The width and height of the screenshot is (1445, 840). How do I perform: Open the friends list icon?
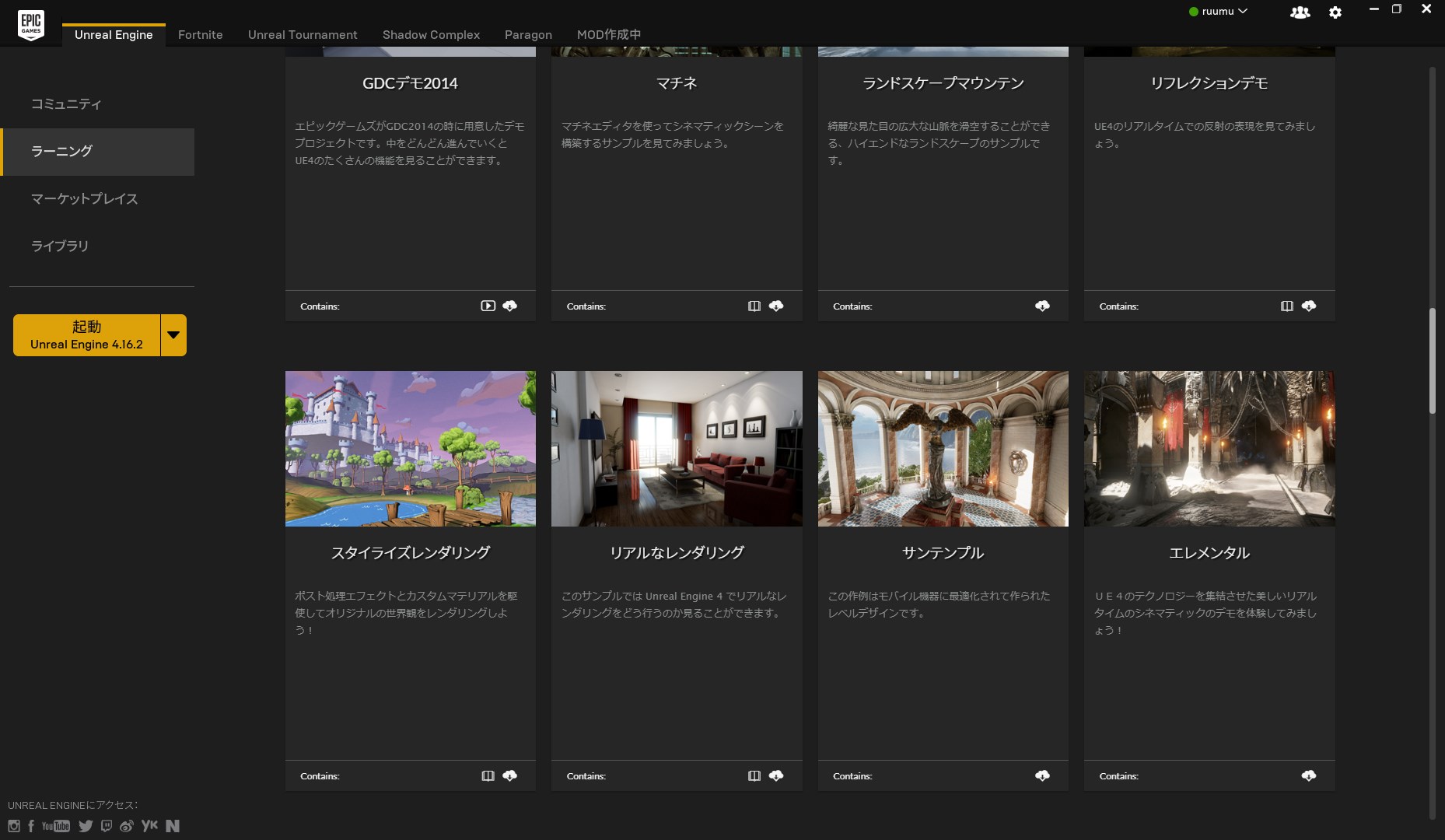[1300, 12]
